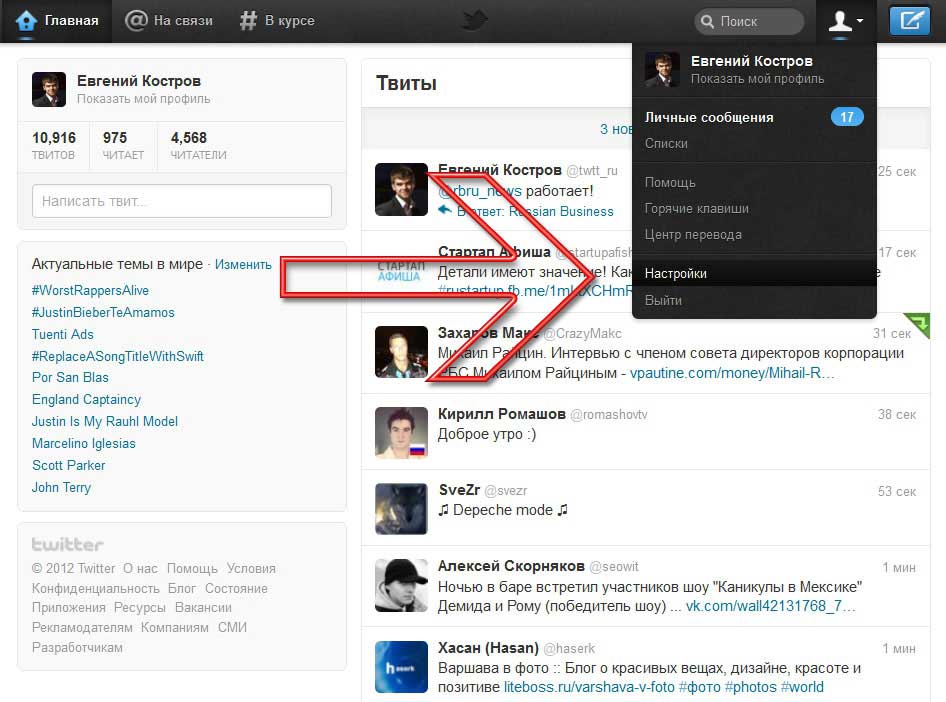Click Приложения footer link
Viewport: 946px width, 702px height.
pyautogui.click(x=69, y=608)
